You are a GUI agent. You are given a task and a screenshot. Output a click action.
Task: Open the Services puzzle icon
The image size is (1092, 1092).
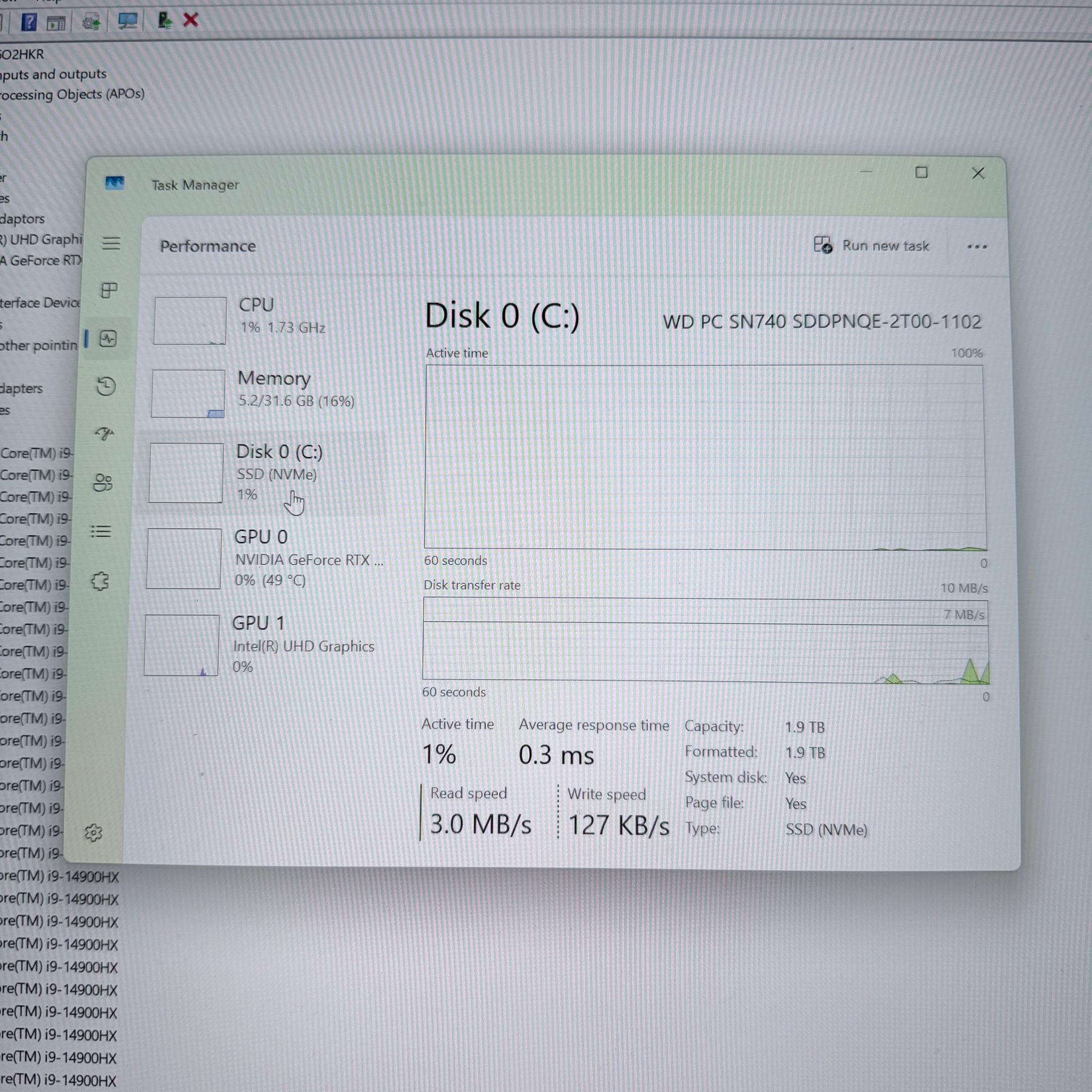100,581
